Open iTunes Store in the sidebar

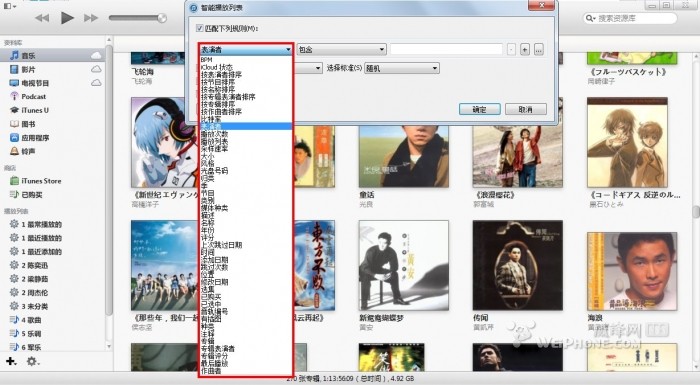41,181
